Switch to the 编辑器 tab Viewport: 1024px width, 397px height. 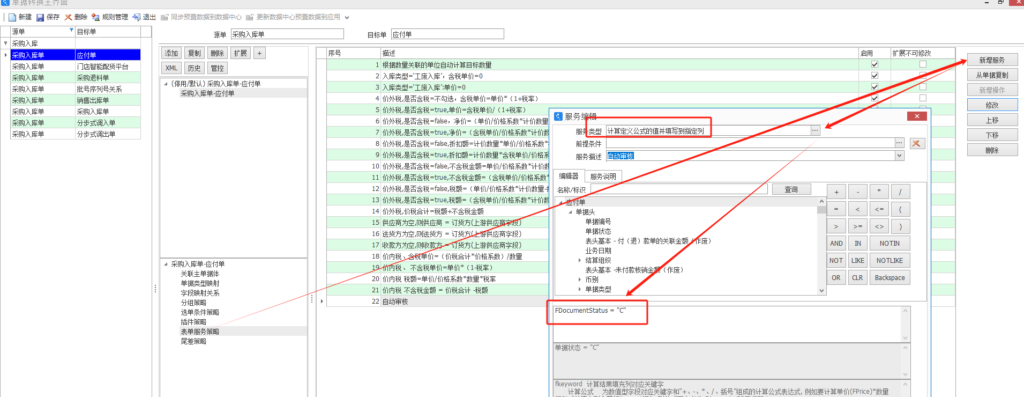click(568, 176)
